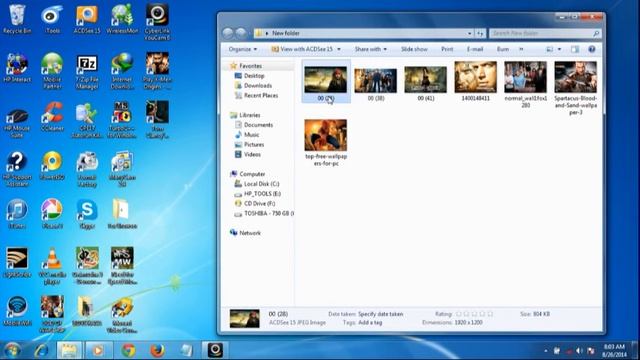Click Add a tag in details pane

pyautogui.click(x=370, y=322)
